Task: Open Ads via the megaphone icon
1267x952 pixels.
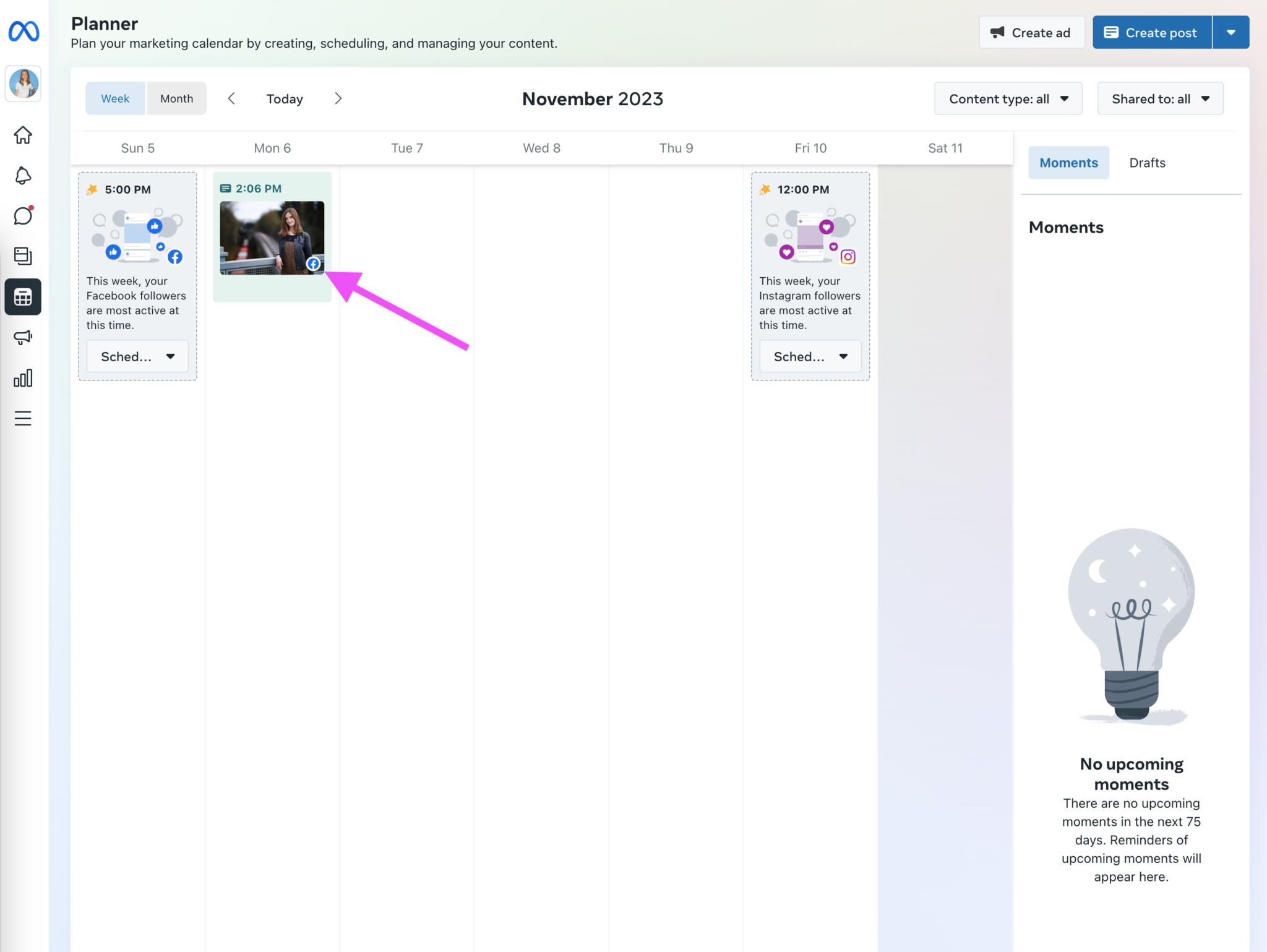Action: (x=23, y=337)
